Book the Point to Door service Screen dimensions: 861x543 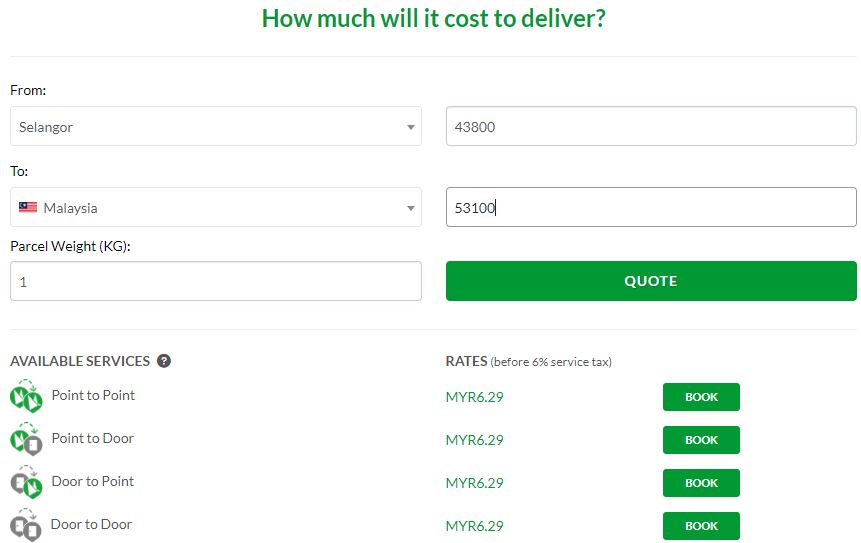coord(701,440)
